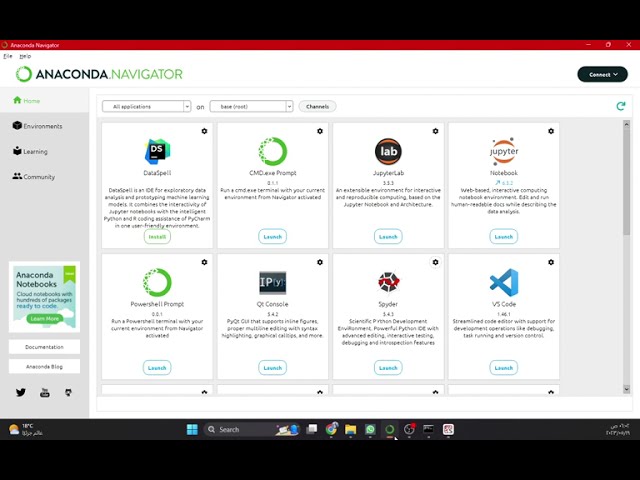Launch VS Code

(504, 368)
